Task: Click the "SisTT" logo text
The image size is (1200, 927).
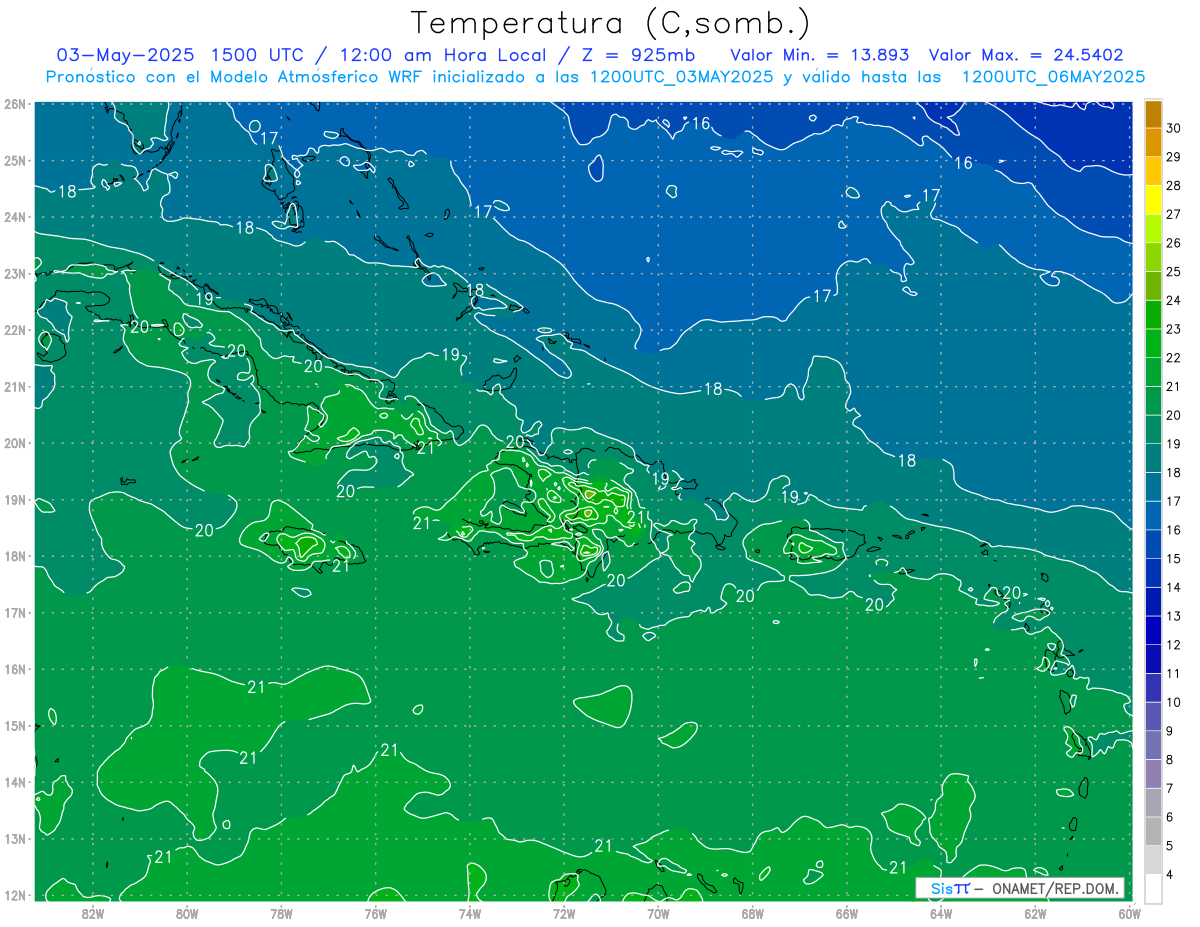Action: tap(950, 888)
